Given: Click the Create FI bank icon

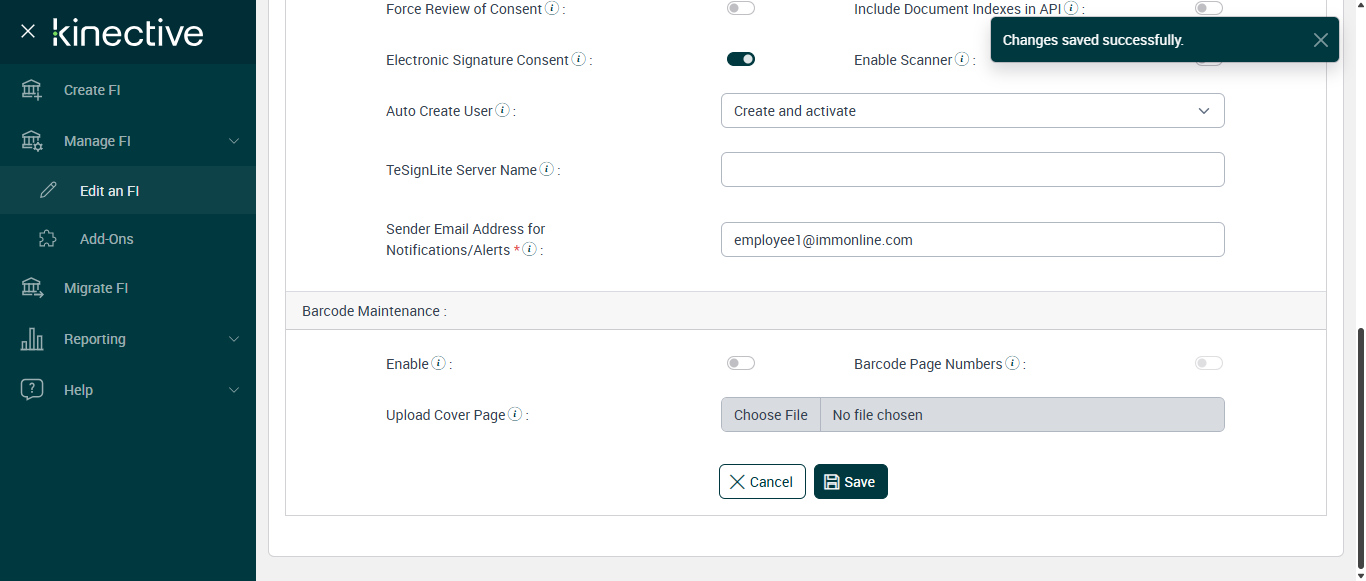Looking at the screenshot, I should [x=32, y=90].
